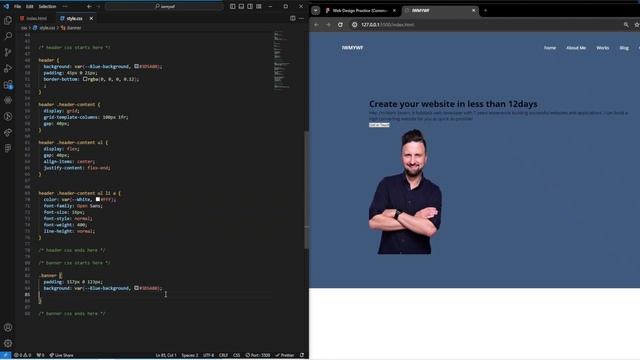Click the editor vertical scrollbar thumb

coord(306,190)
